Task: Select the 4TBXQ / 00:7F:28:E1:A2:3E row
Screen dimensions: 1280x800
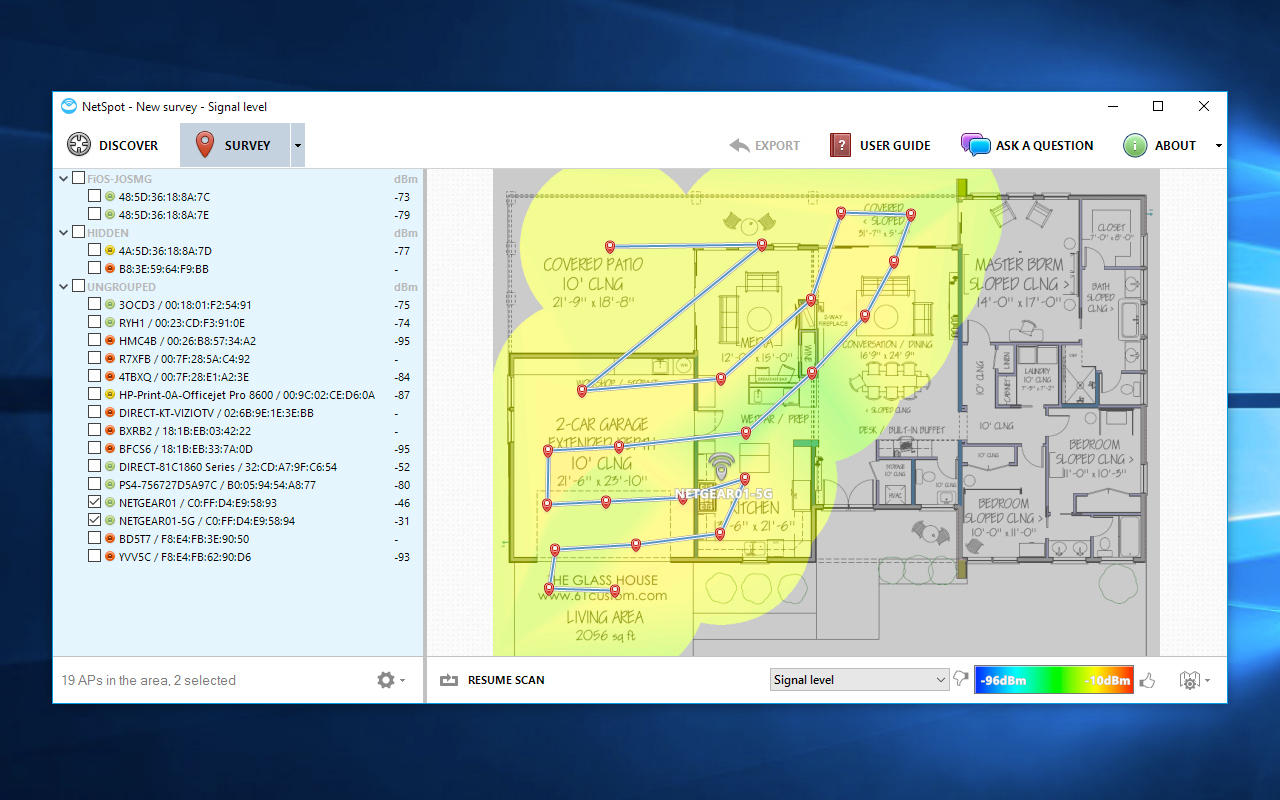Action: tap(239, 376)
